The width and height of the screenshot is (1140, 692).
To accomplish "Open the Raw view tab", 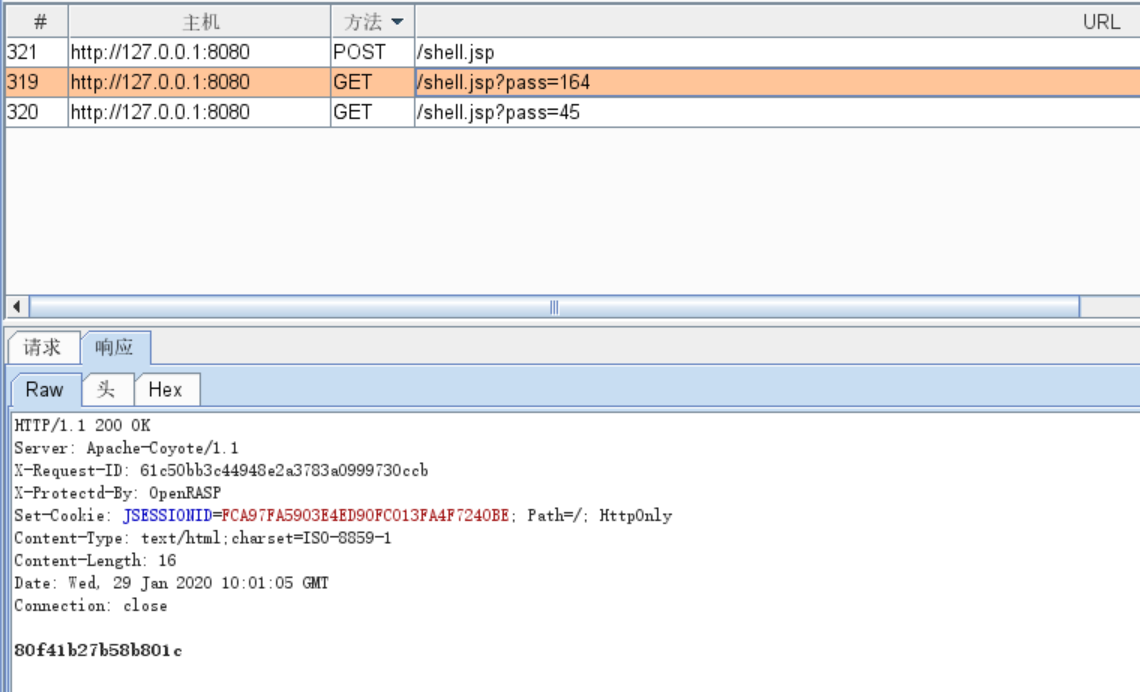I will 45,390.
